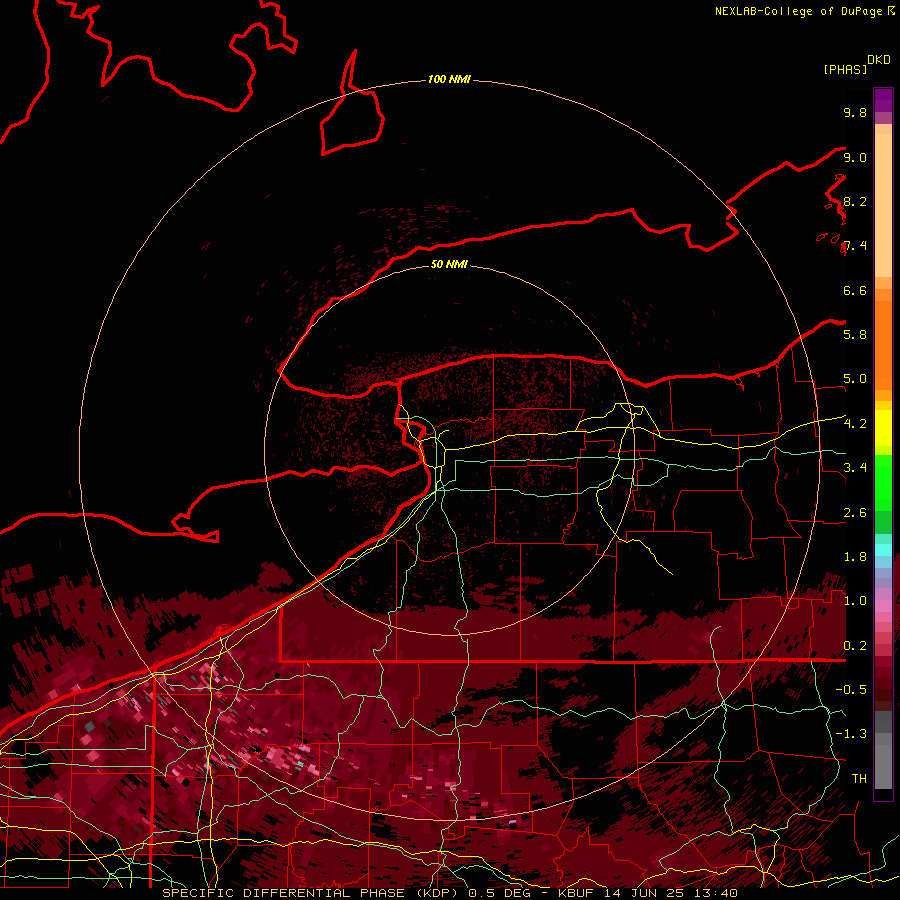Click the [PHAS] unit label

coord(844,69)
